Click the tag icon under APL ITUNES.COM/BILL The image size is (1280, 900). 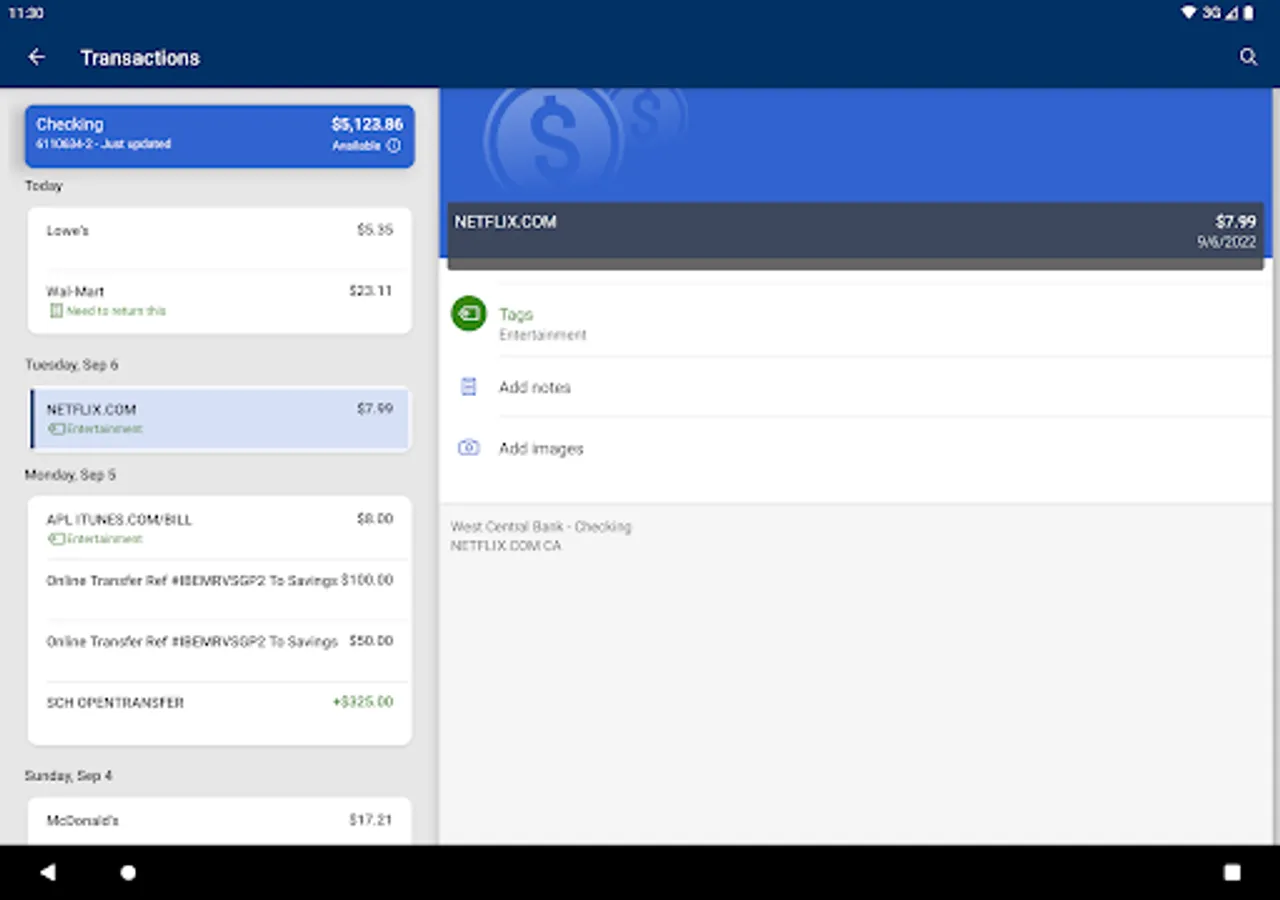56,539
